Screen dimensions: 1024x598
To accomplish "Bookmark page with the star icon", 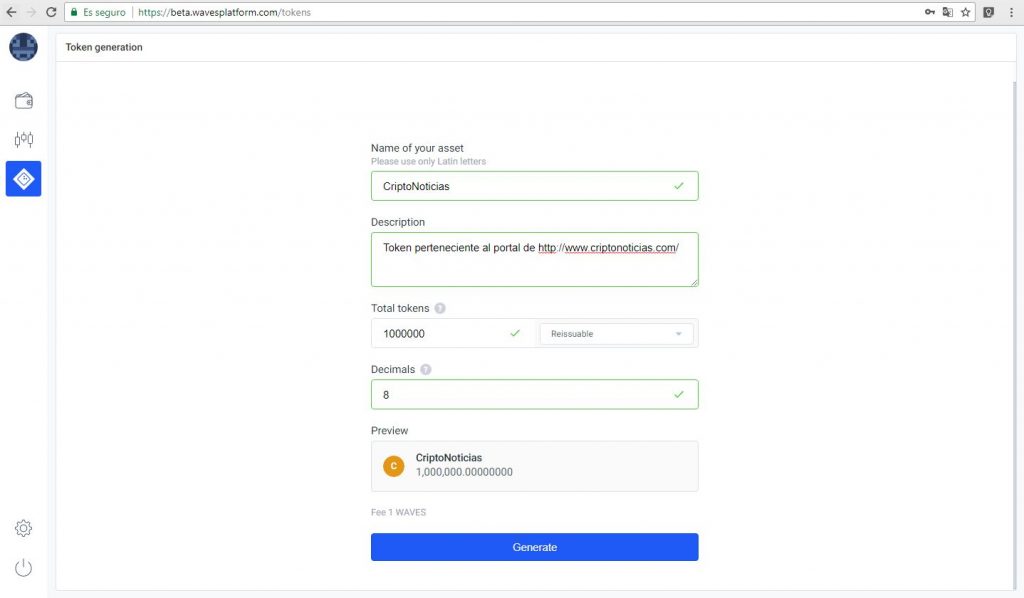I will pyautogui.click(x=965, y=12).
